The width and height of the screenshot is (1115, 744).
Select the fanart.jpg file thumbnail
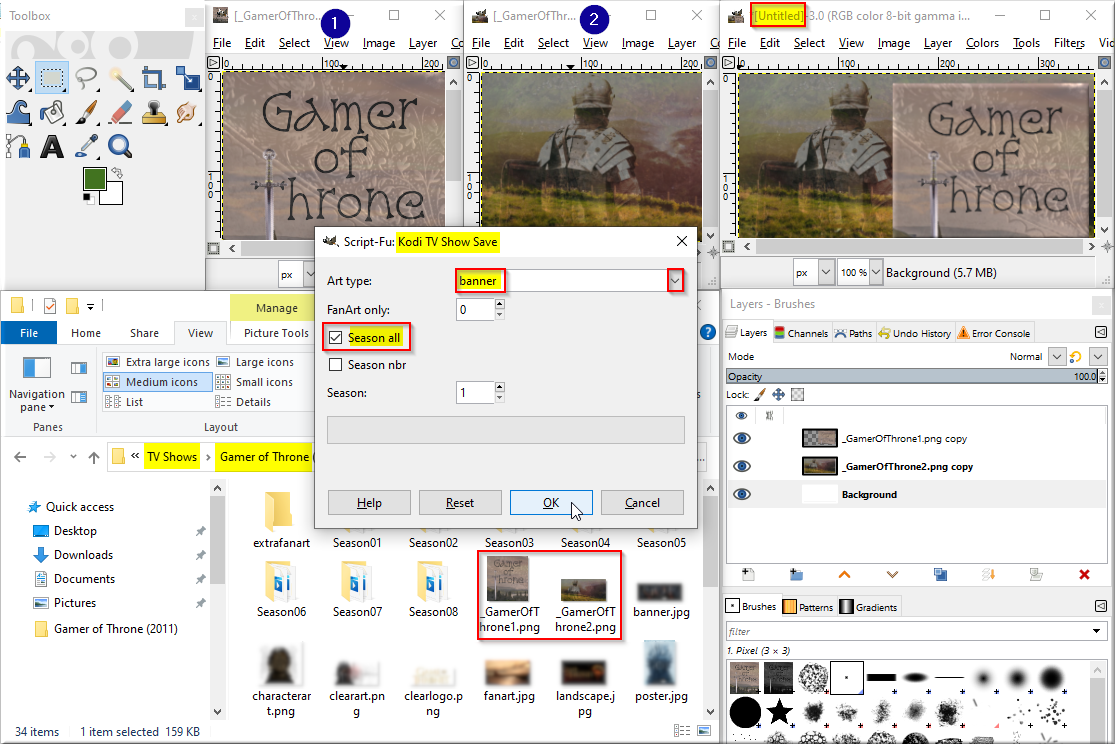pos(509,671)
